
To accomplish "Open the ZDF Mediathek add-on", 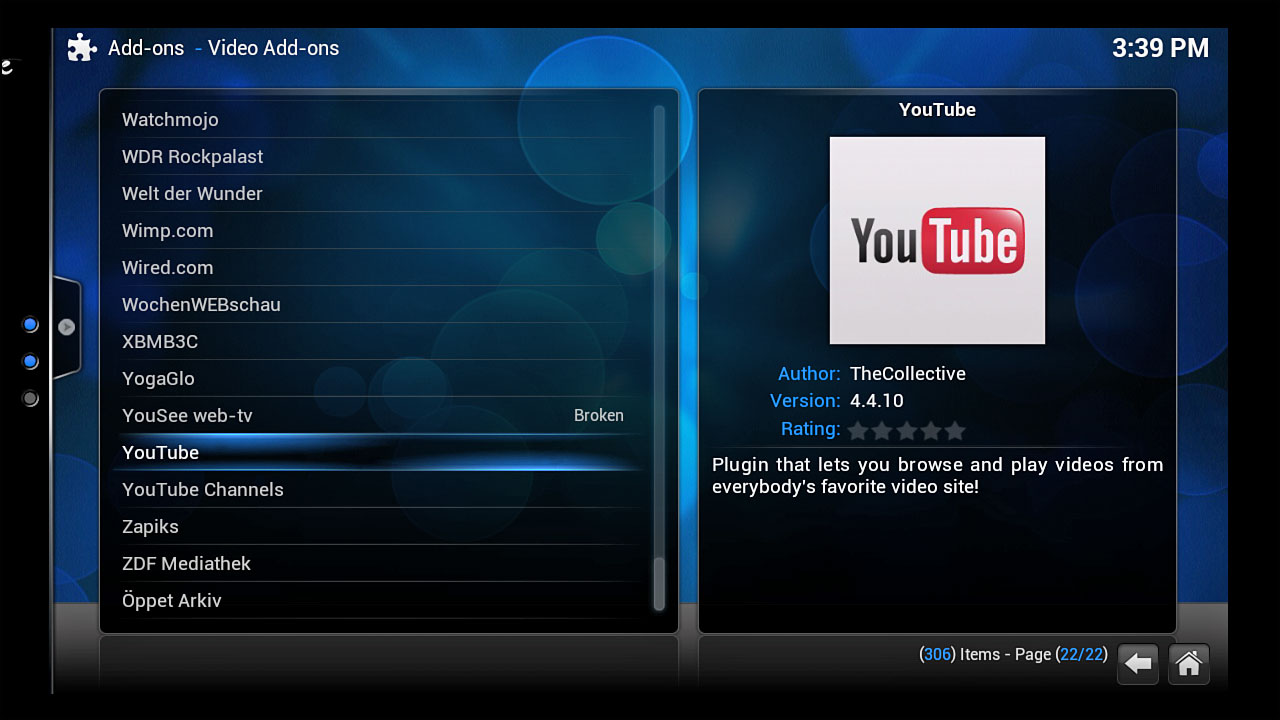I will point(378,563).
